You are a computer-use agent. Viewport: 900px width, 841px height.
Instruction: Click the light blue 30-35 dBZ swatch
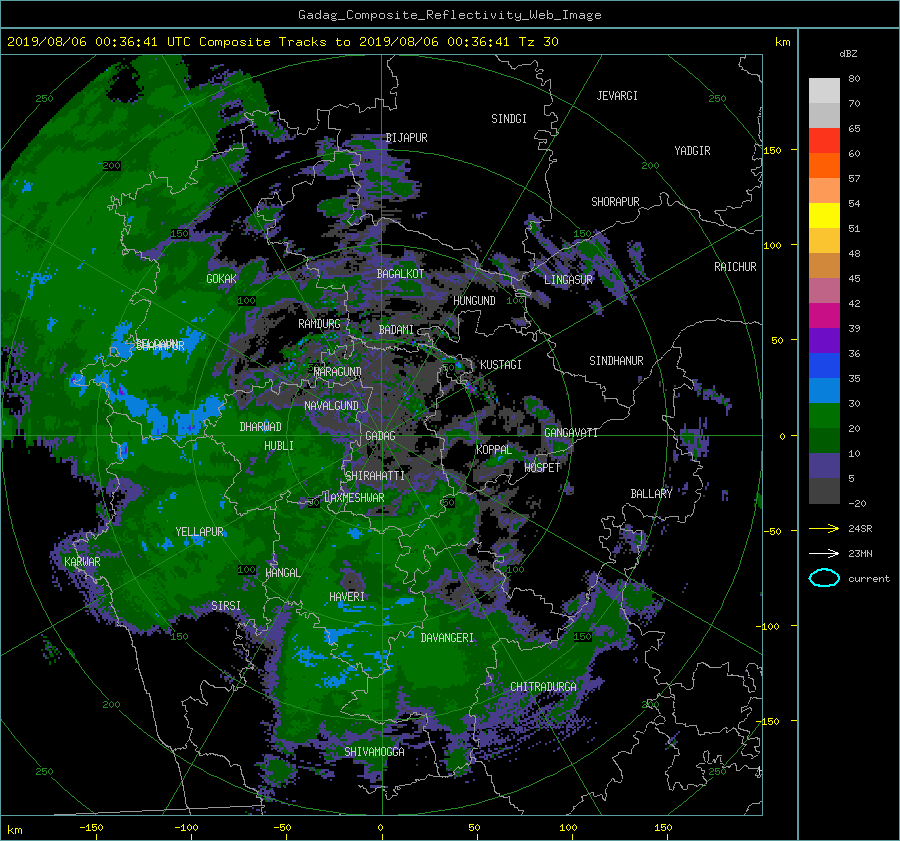tap(824, 390)
